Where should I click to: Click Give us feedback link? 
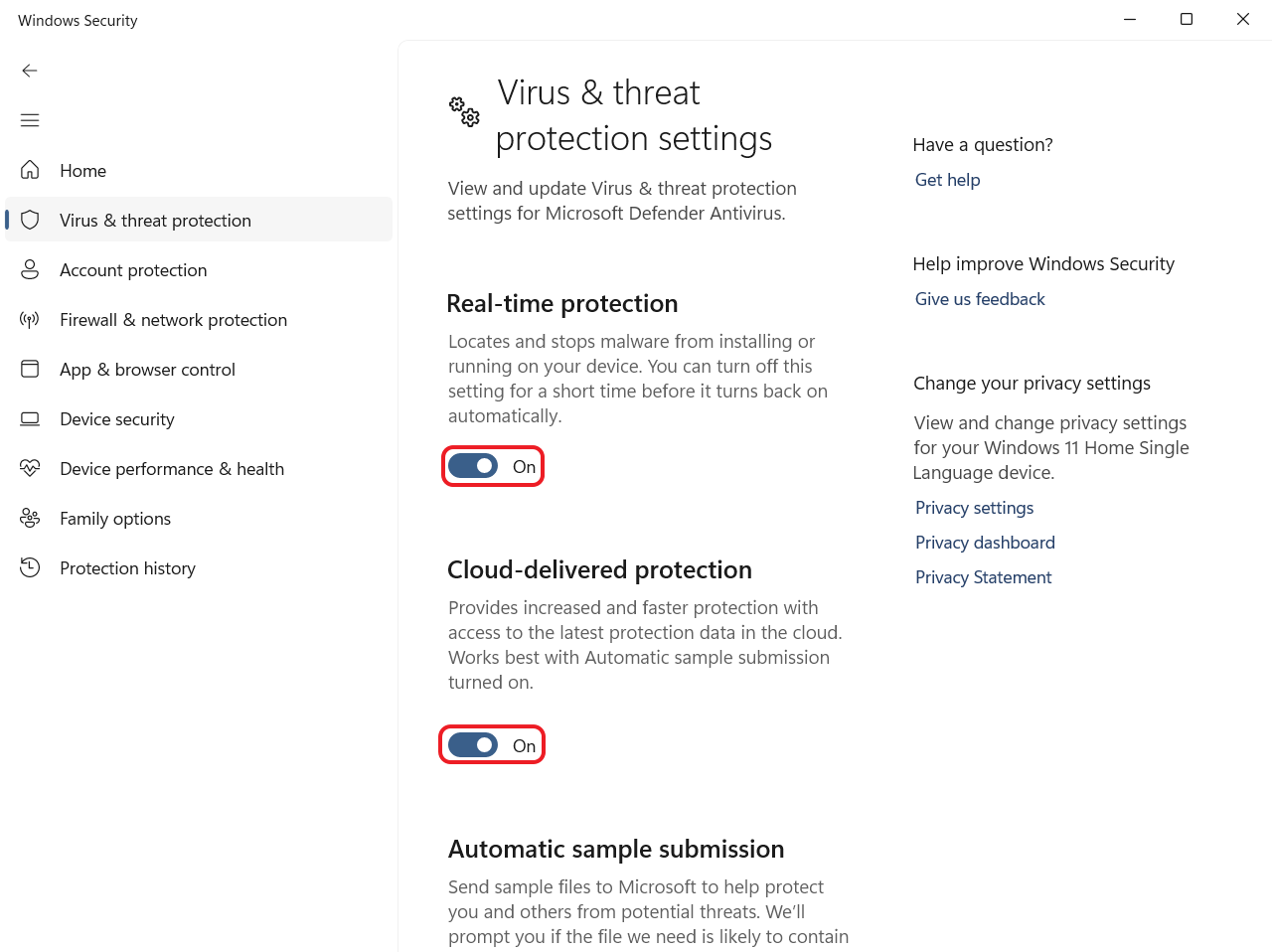[x=980, y=299]
